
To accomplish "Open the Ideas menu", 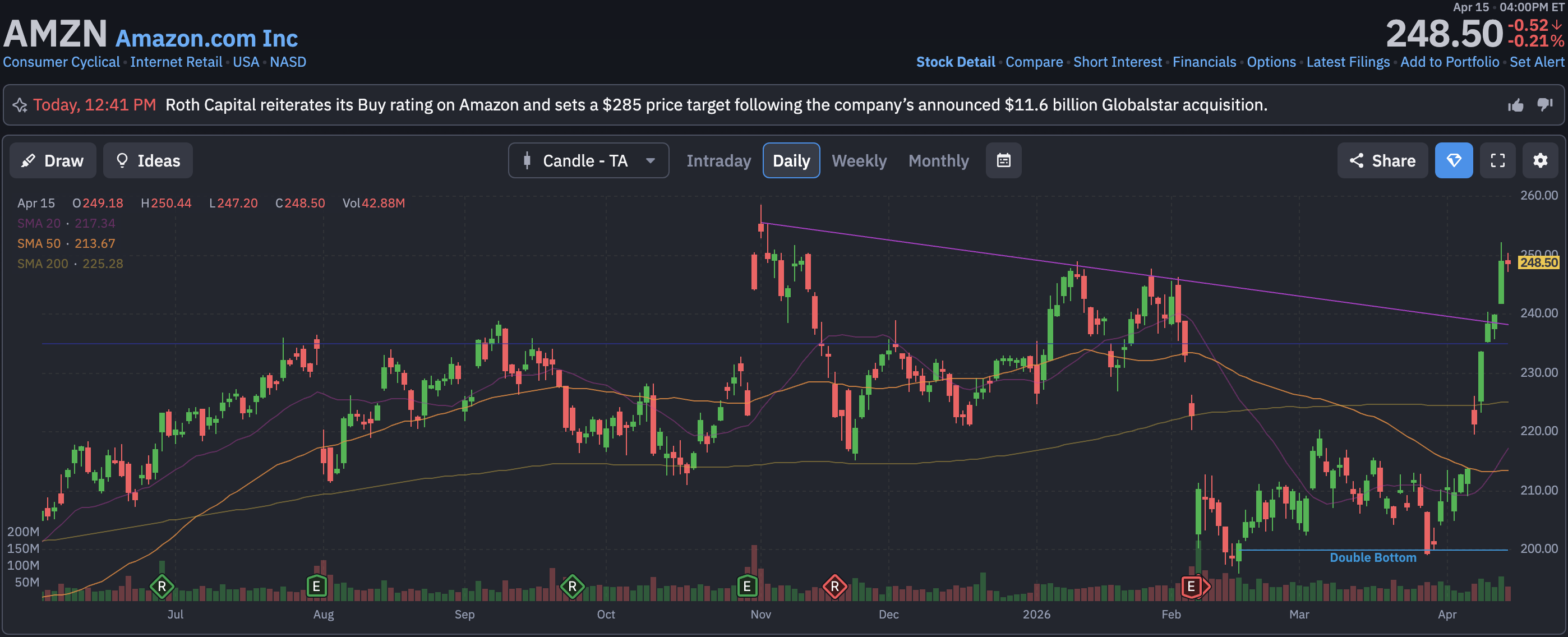I will pos(148,160).
